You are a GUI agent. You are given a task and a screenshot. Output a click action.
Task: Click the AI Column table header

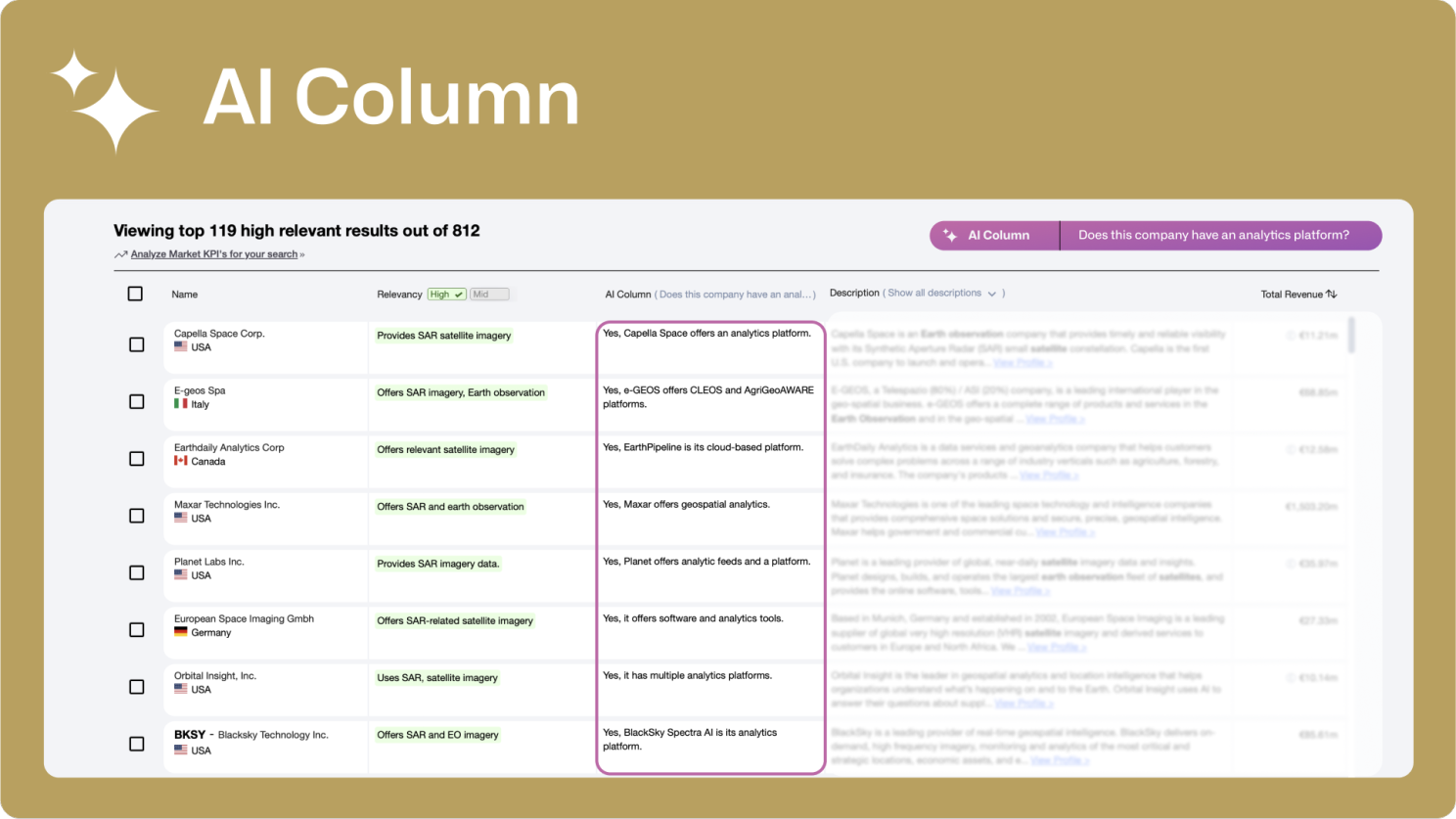(627, 295)
